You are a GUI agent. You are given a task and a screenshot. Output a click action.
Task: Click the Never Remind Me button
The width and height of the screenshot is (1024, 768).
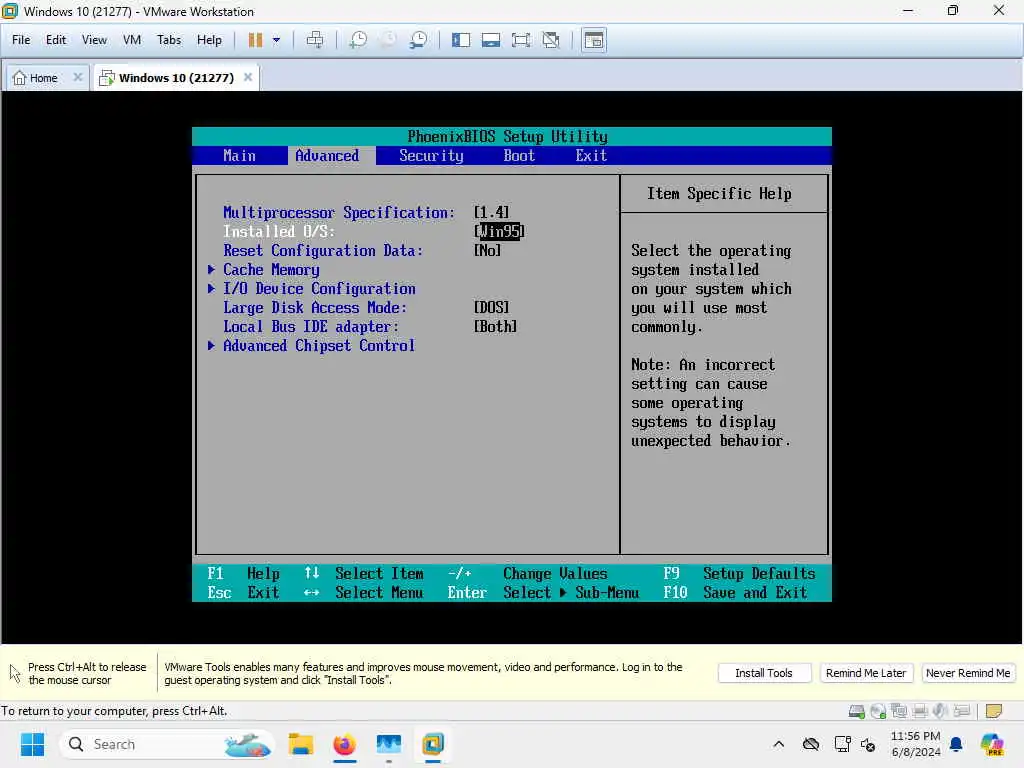pyautogui.click(x=968, y=673)
